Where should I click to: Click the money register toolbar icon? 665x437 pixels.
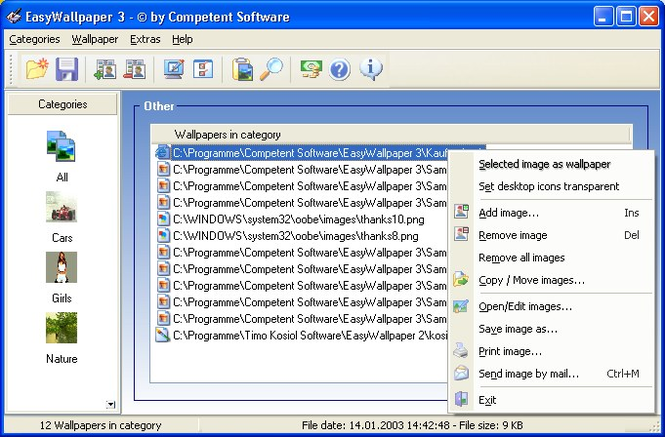311,69
